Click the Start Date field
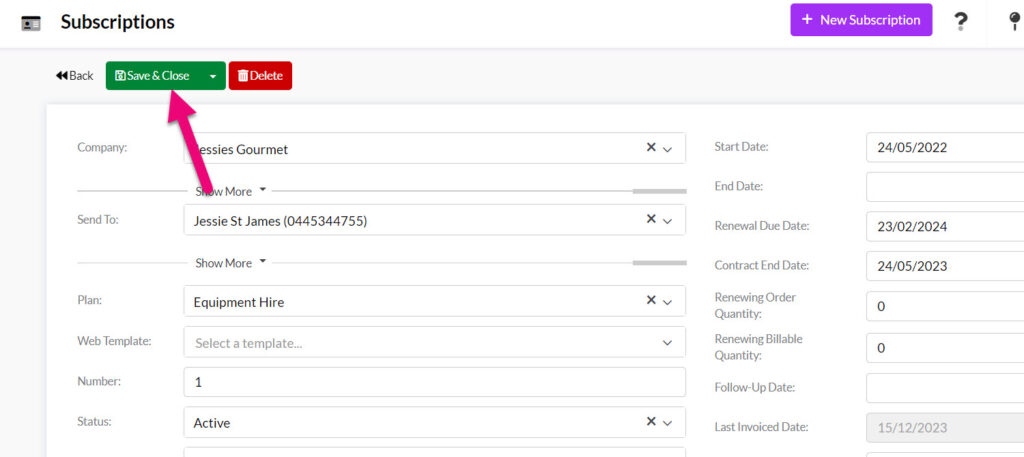This screenshot has width=1024, height=457. click(x=945, y=148)
